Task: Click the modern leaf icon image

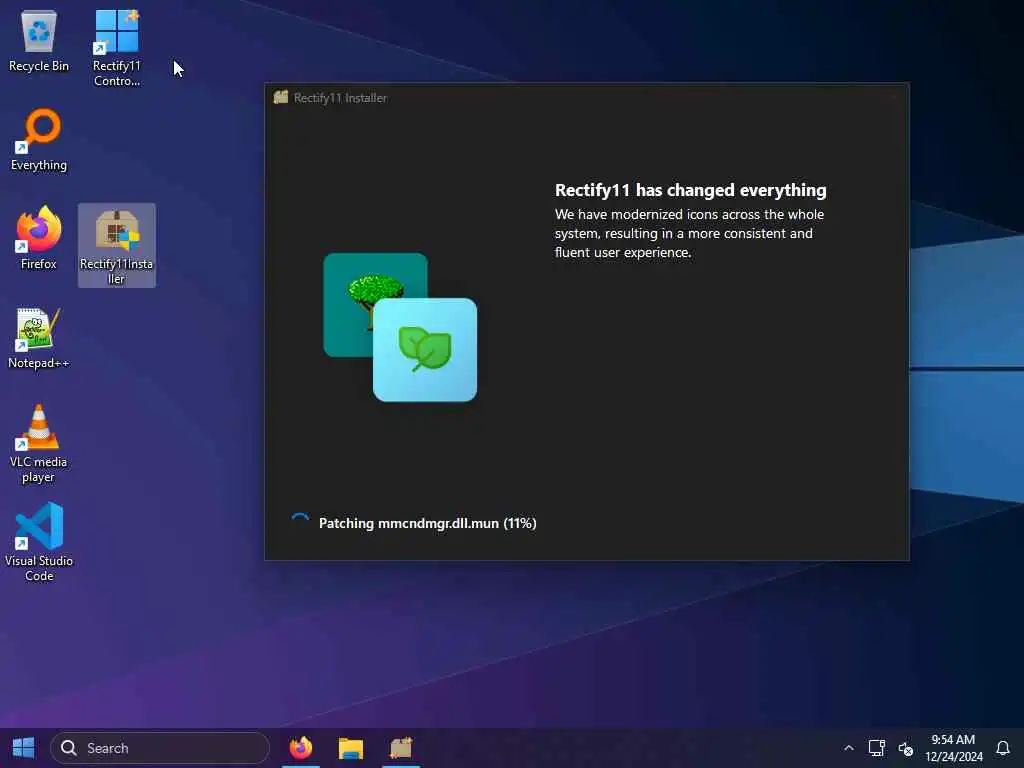Action: (425, 350)
